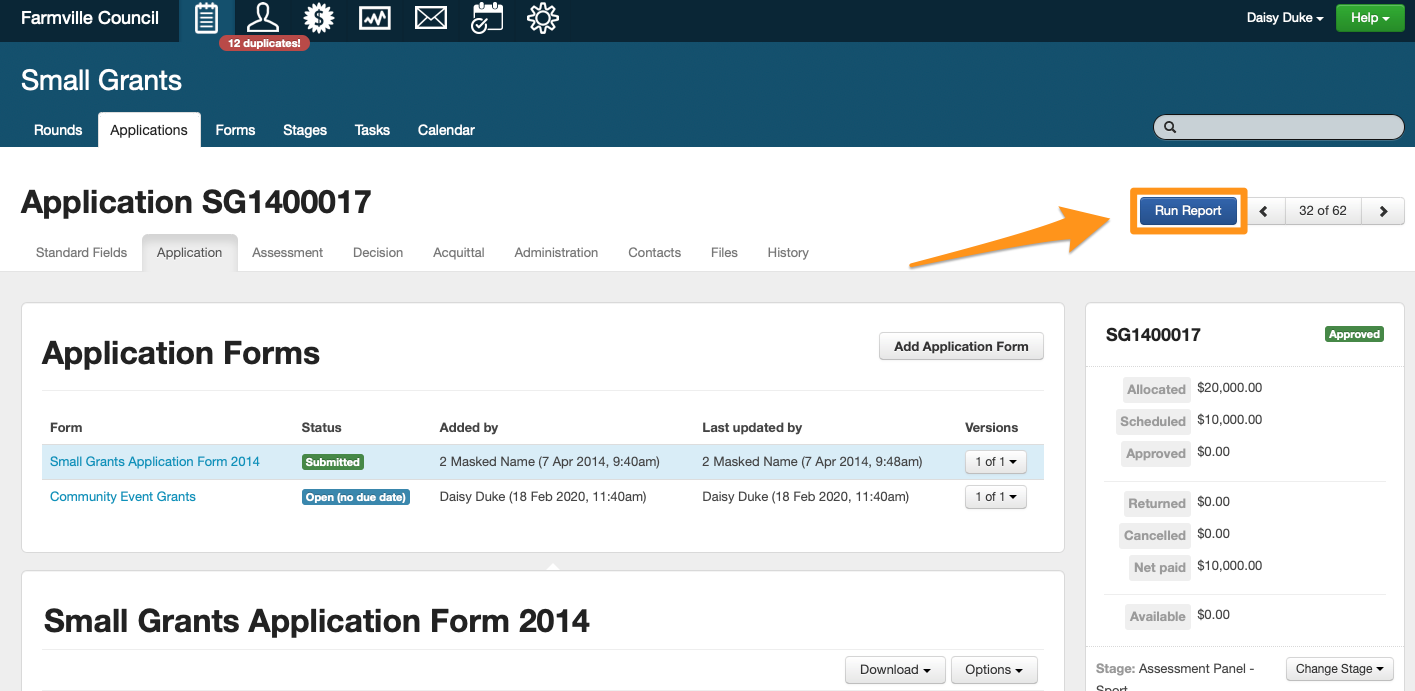Open the green Help dropdown
1415x691 pixels.
[1369, 18]
